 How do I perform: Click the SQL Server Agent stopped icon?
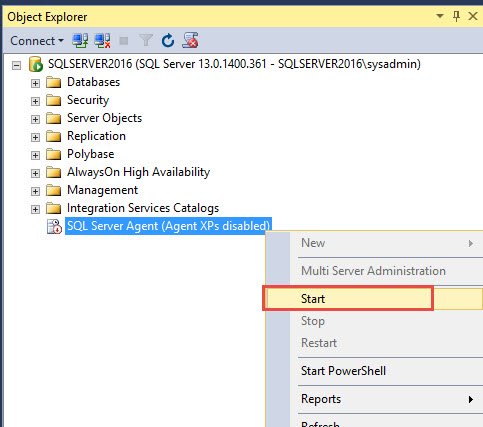[54, 226]
